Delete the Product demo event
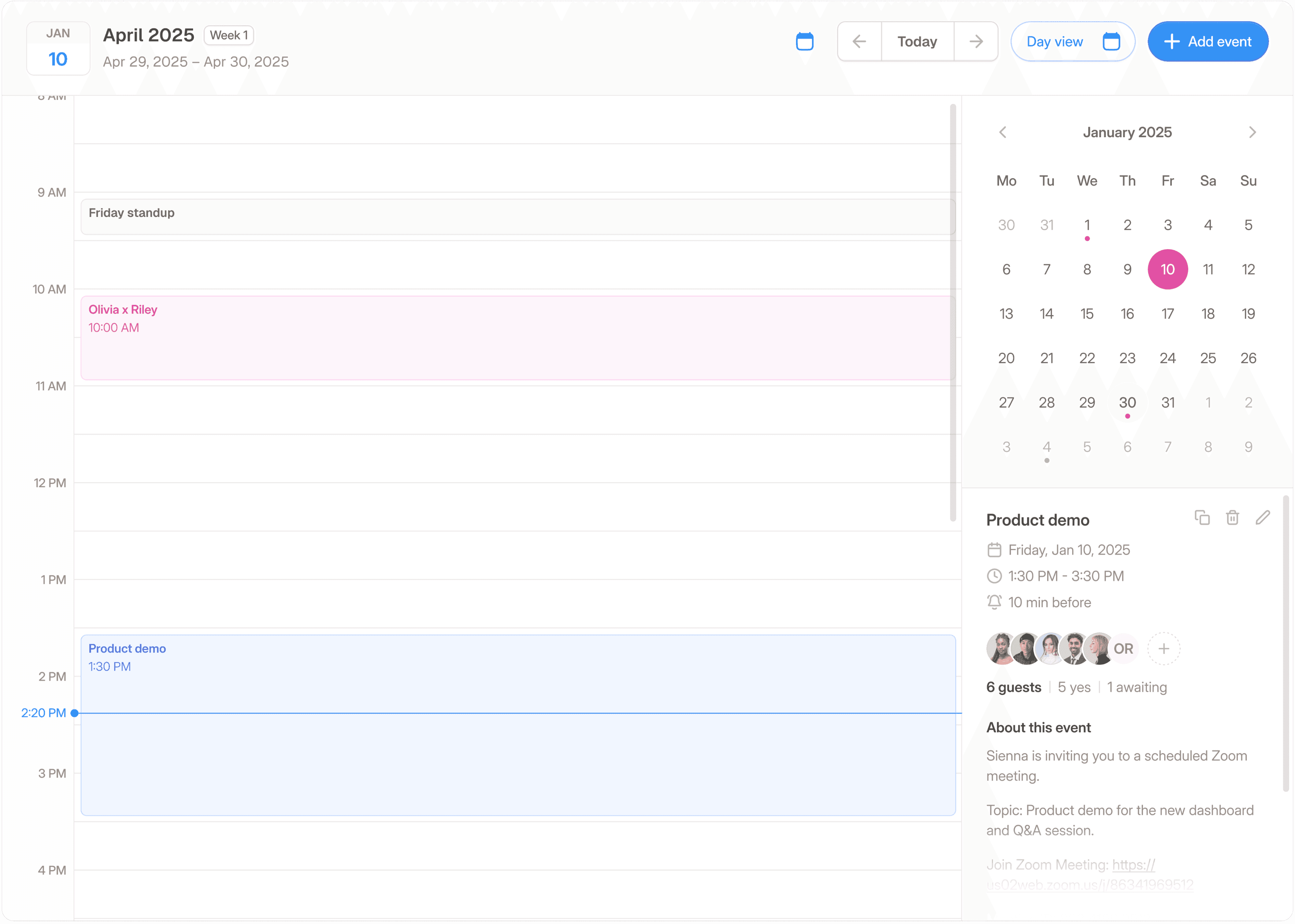This screenshot has width=1295, height=924. point(1232,517)
